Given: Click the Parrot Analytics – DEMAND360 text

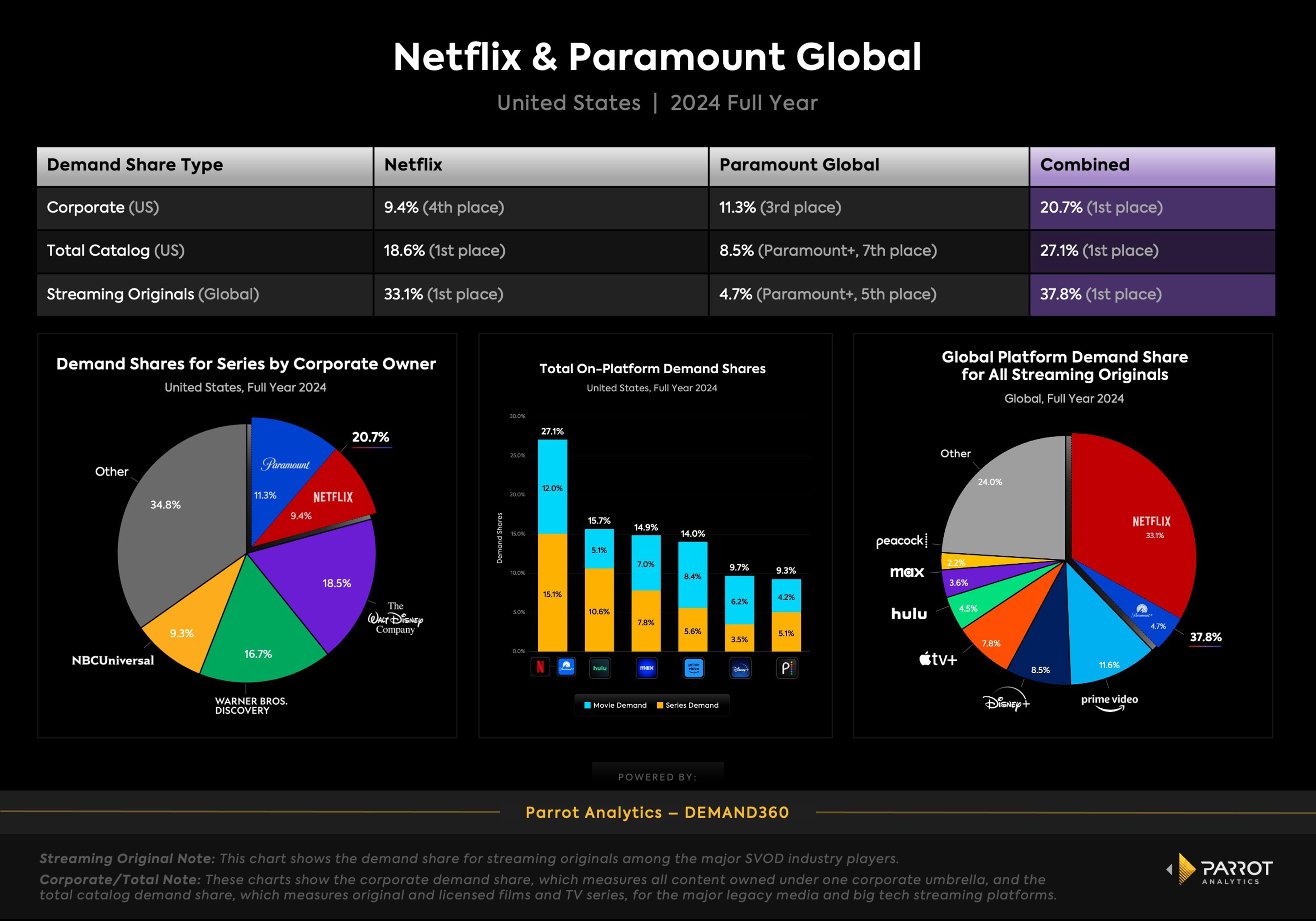Looking at the screenshot, I should [x=657, y=812].
